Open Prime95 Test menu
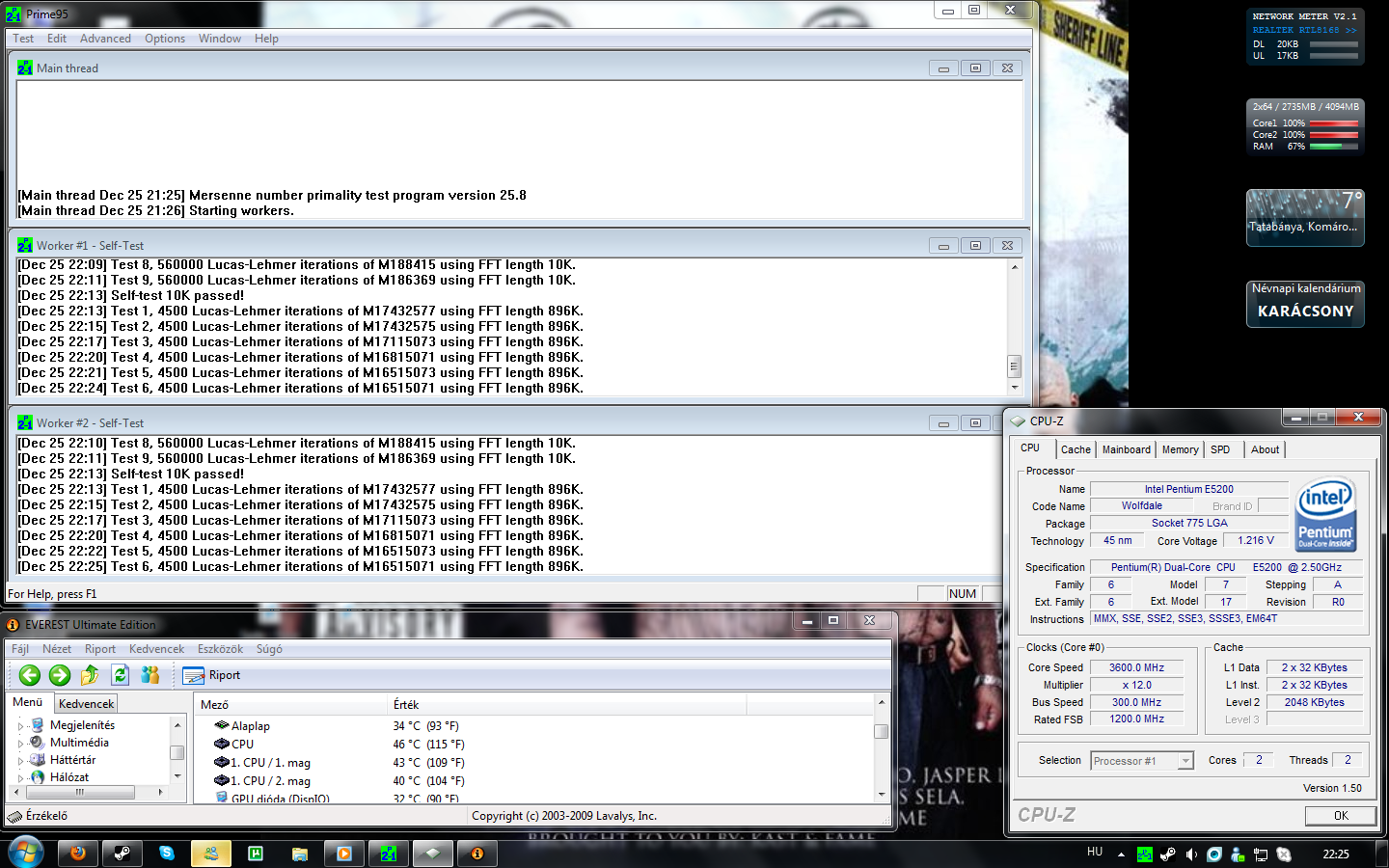The height and width of the screenshot is (868, 1389). pos(23,39)
